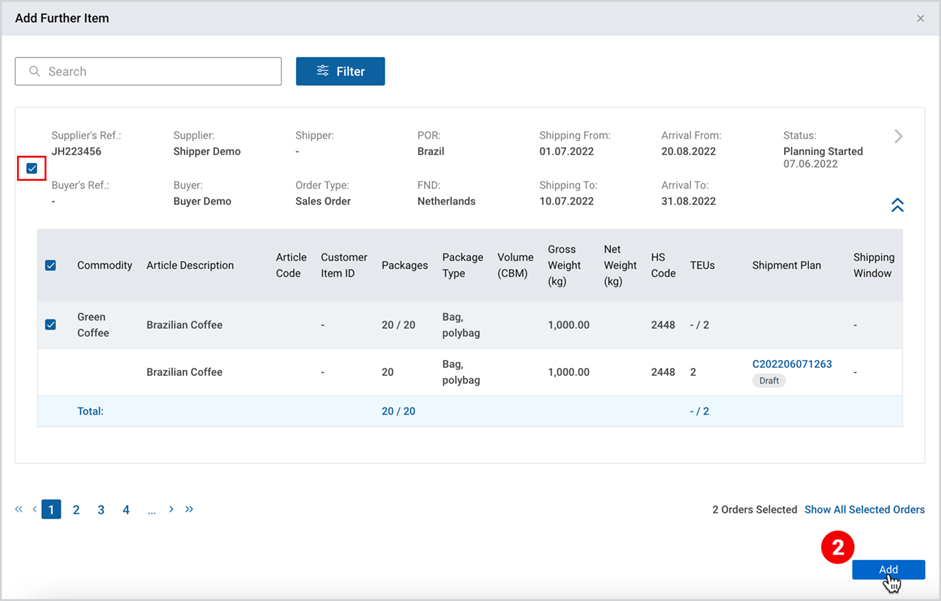The width and height of the screenshot is (941, 601).
Task: Uncheck the Green Coffee row checkbox
Action: point(50,325)
